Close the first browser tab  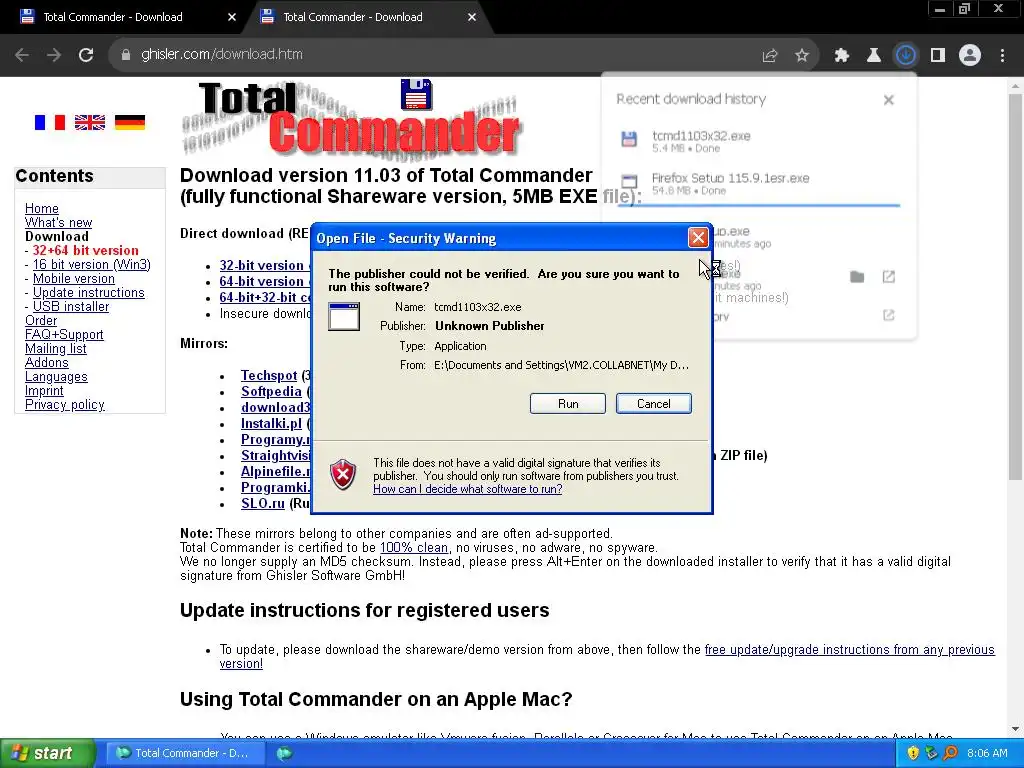tap(232, 17)
